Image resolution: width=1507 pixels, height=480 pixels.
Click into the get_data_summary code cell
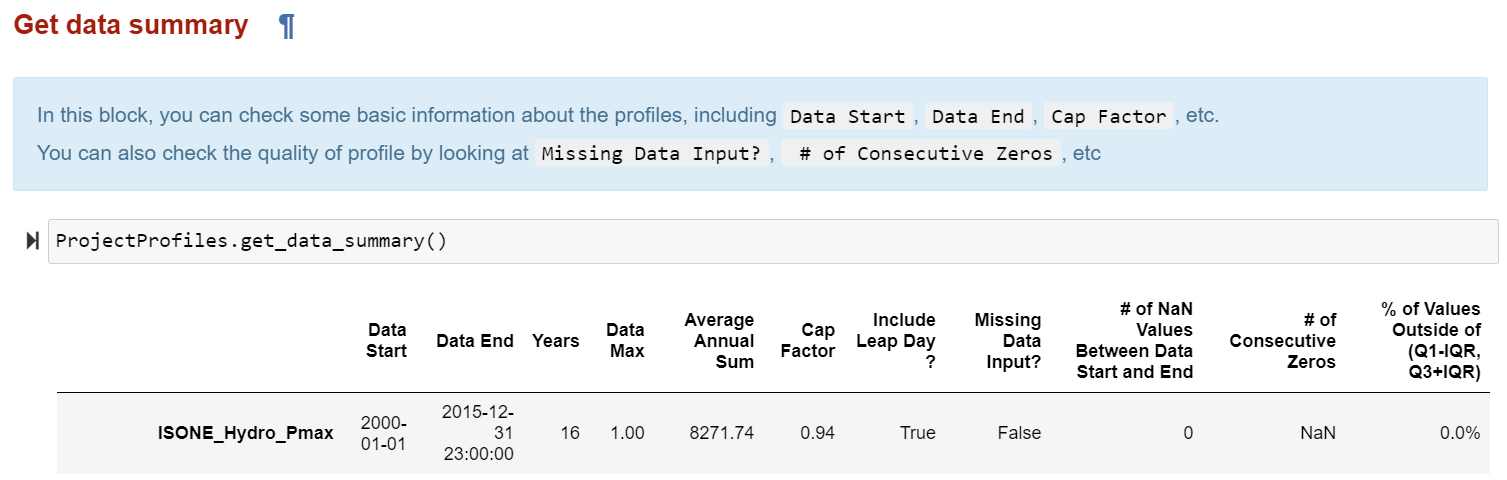point(773,241)
